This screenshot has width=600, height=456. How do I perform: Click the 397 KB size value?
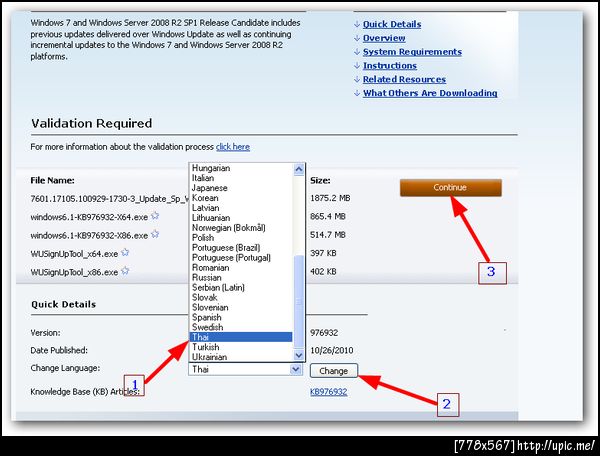point(323,253)
